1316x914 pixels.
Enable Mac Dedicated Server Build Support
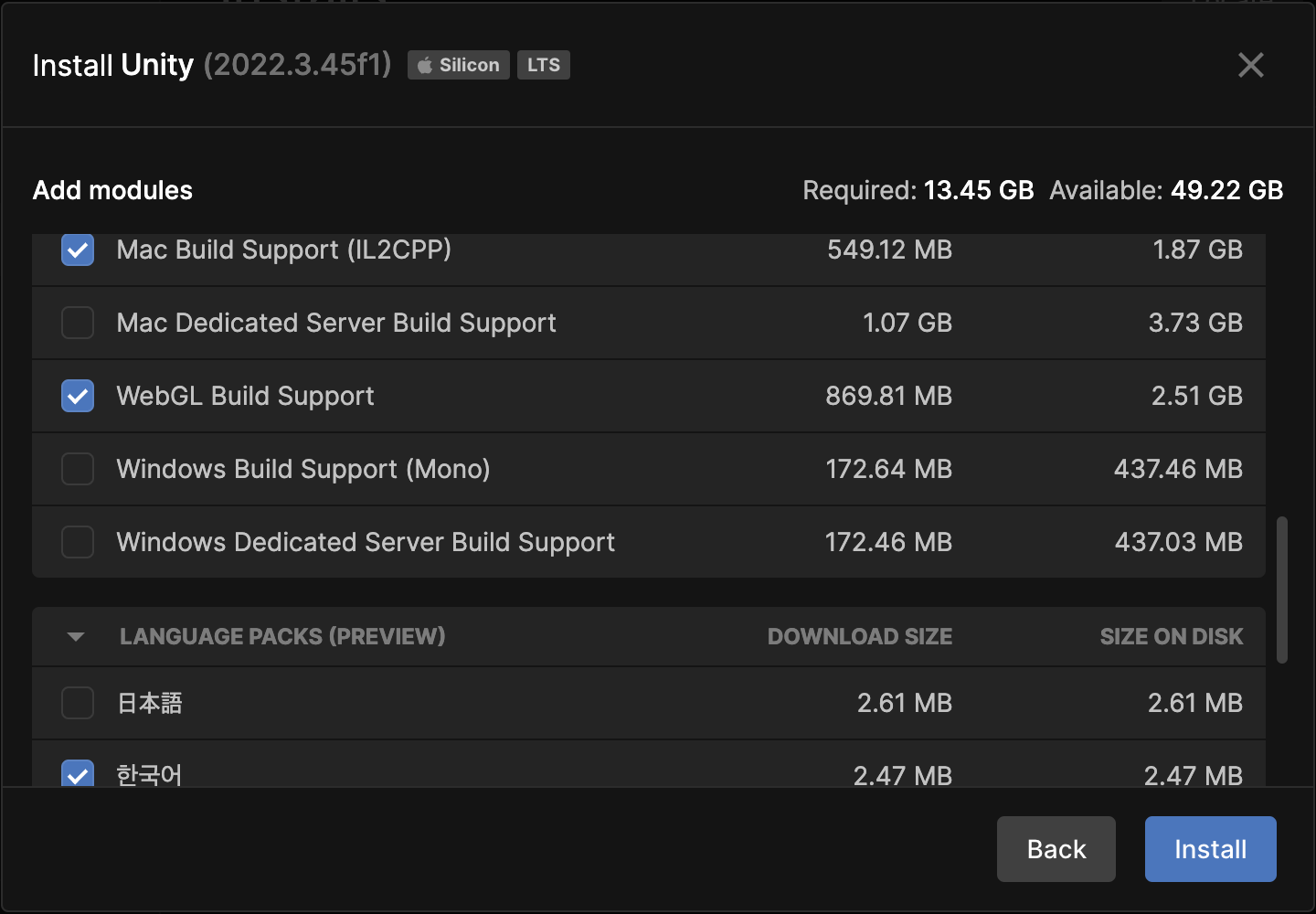click(78, 323)
